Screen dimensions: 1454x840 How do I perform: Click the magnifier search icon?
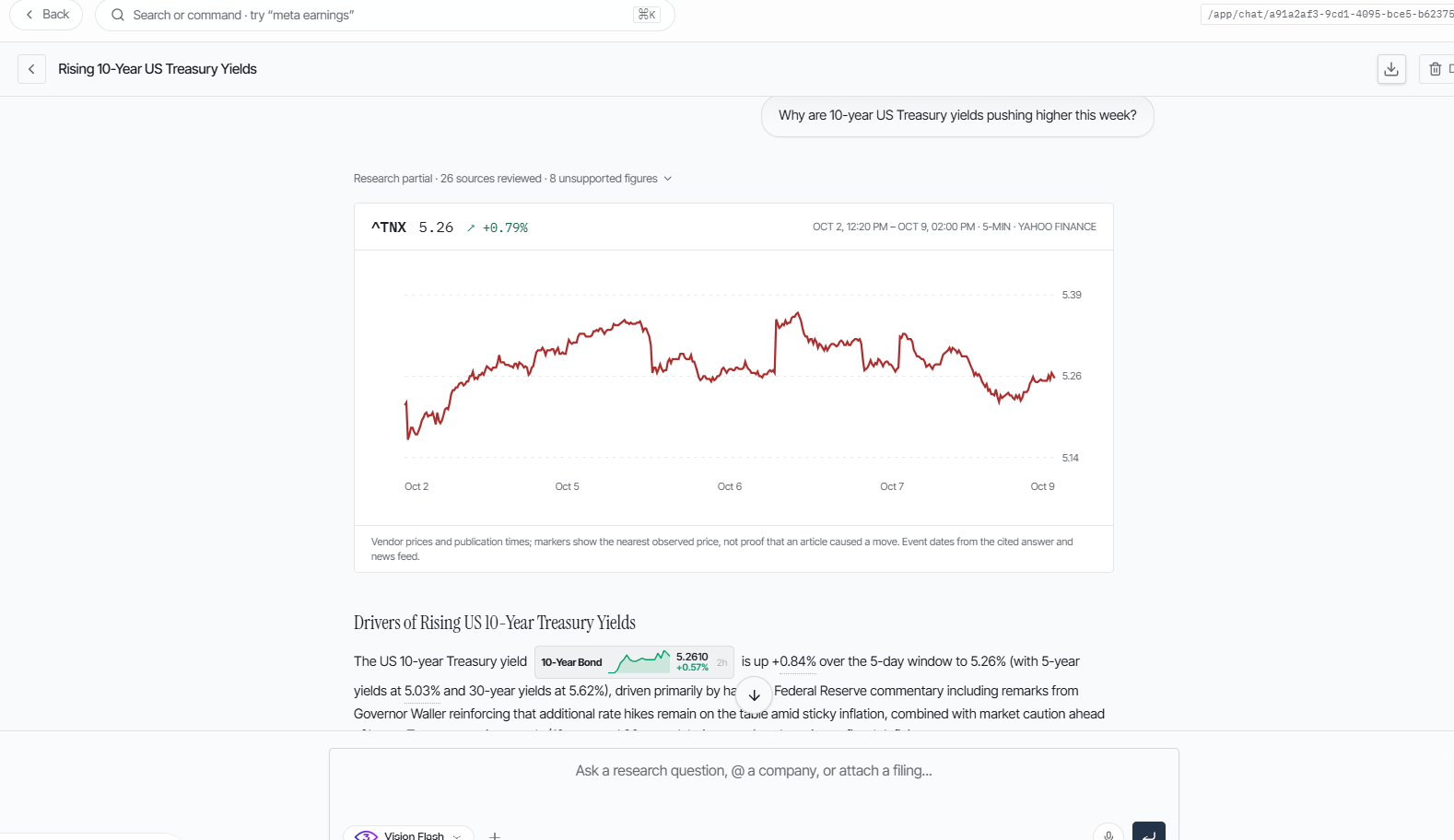click(x=118, y=15)
